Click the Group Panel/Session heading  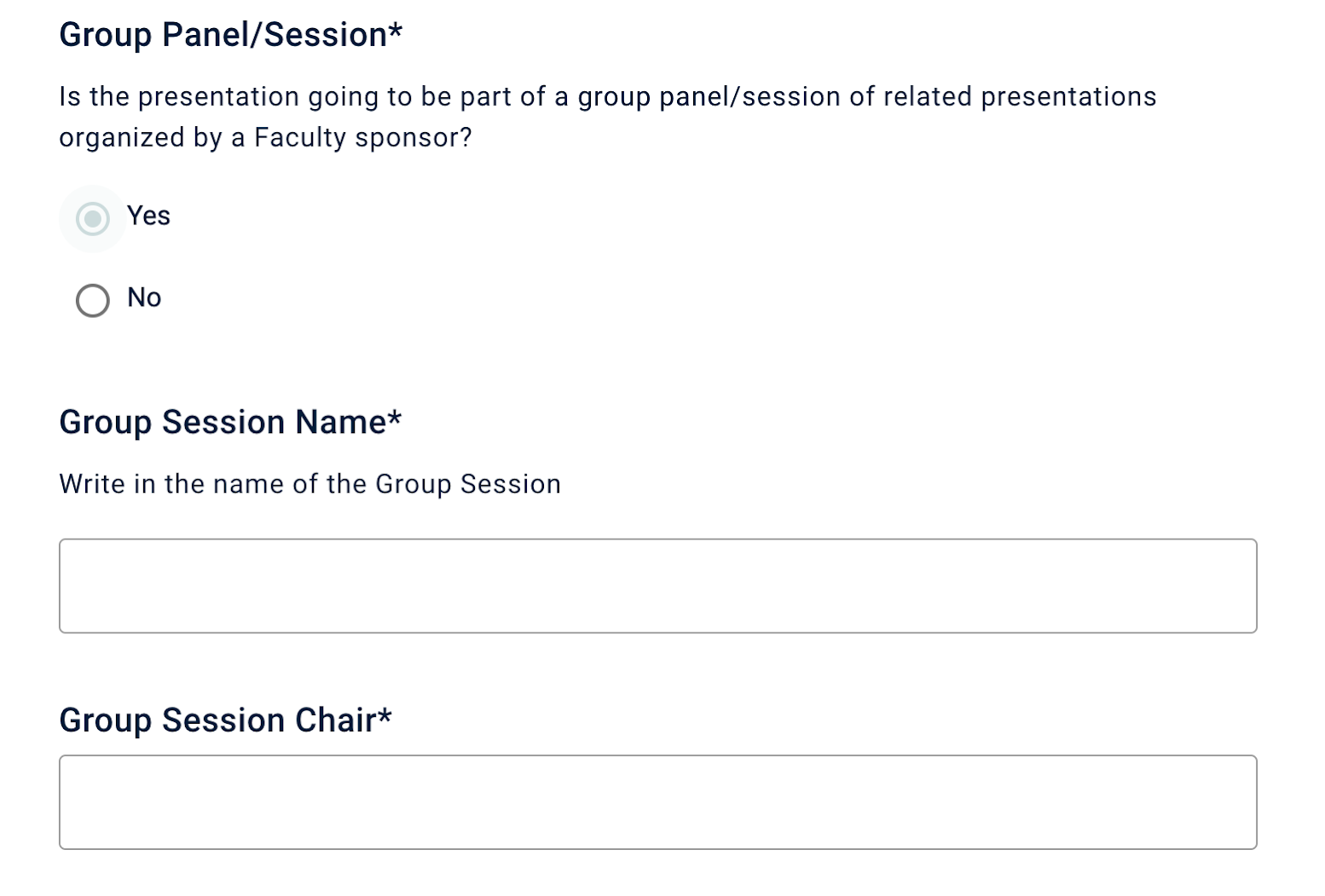[223, 35]
